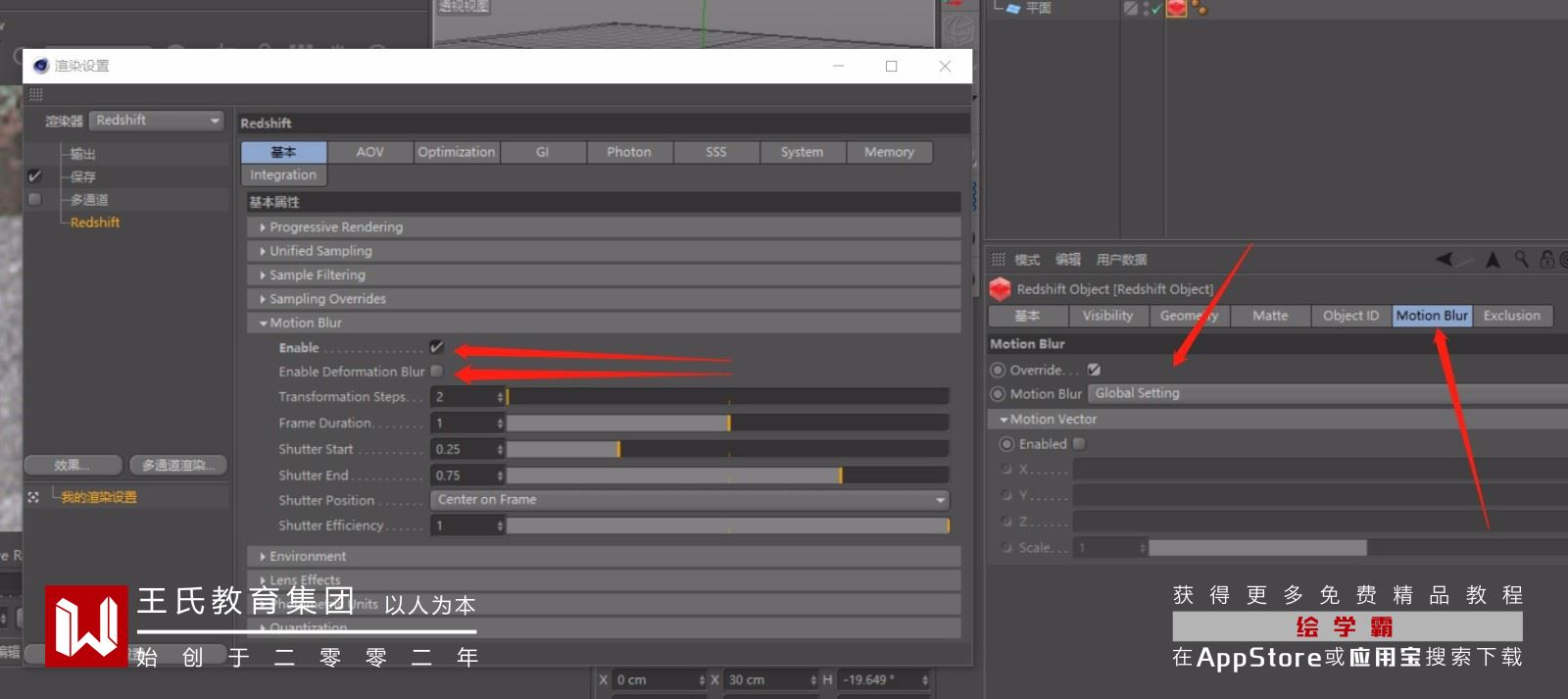Click the grip handle in Render Settings window
The width and height of the screenshot is (1568, 699).
pos(35,94)
